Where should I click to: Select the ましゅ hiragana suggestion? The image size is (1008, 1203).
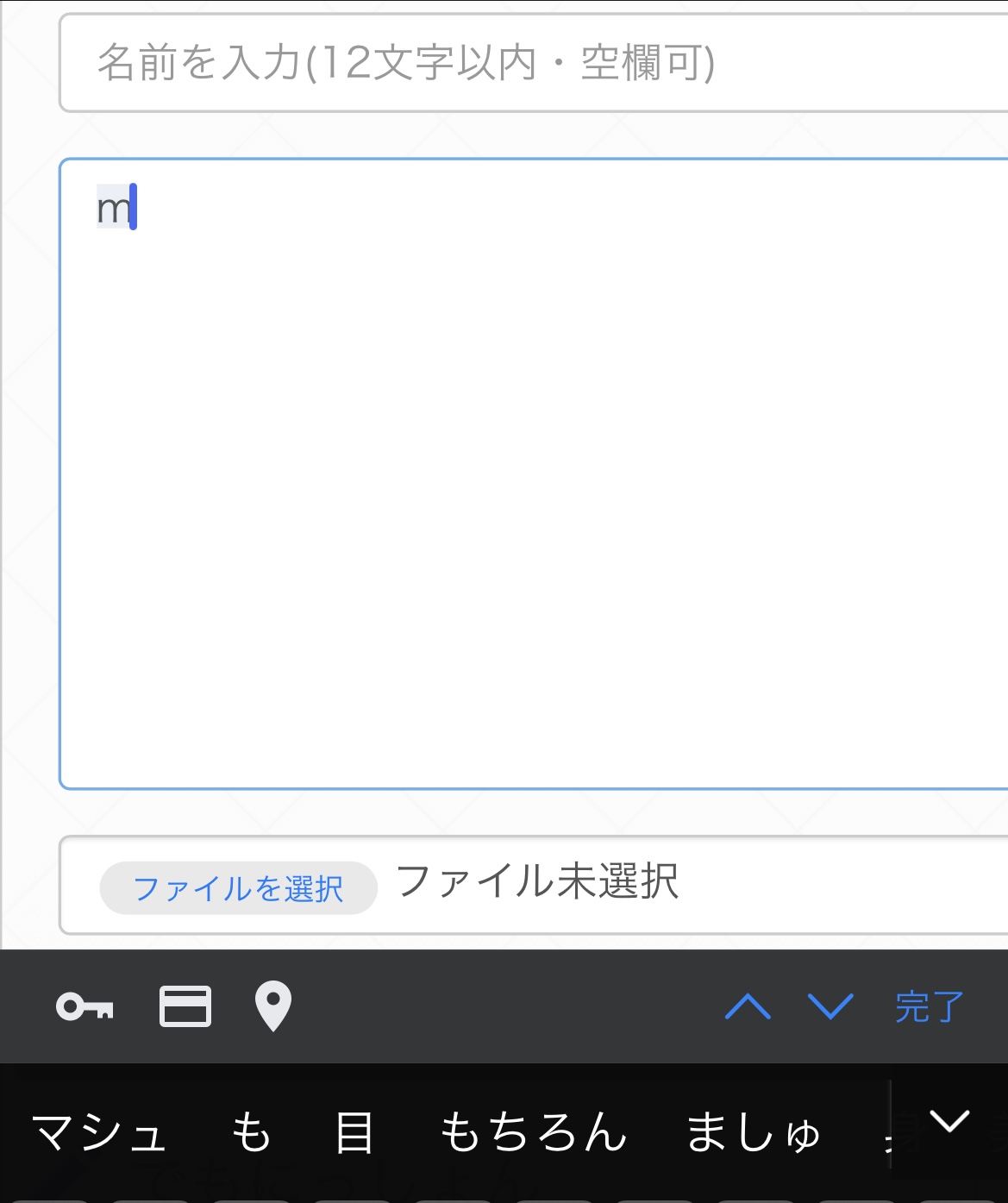tap(753, 1132)
